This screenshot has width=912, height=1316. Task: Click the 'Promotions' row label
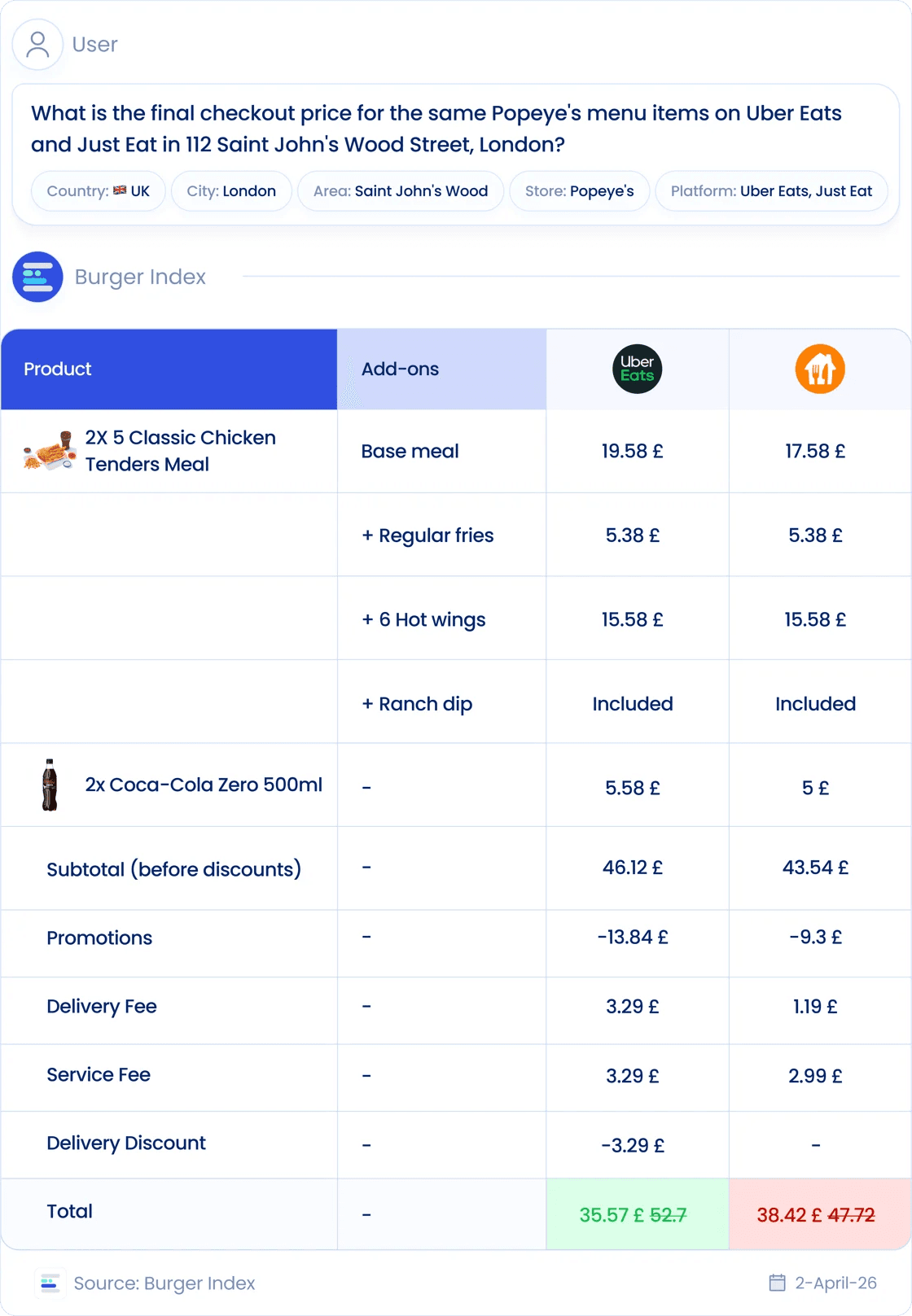coord(99,938)
